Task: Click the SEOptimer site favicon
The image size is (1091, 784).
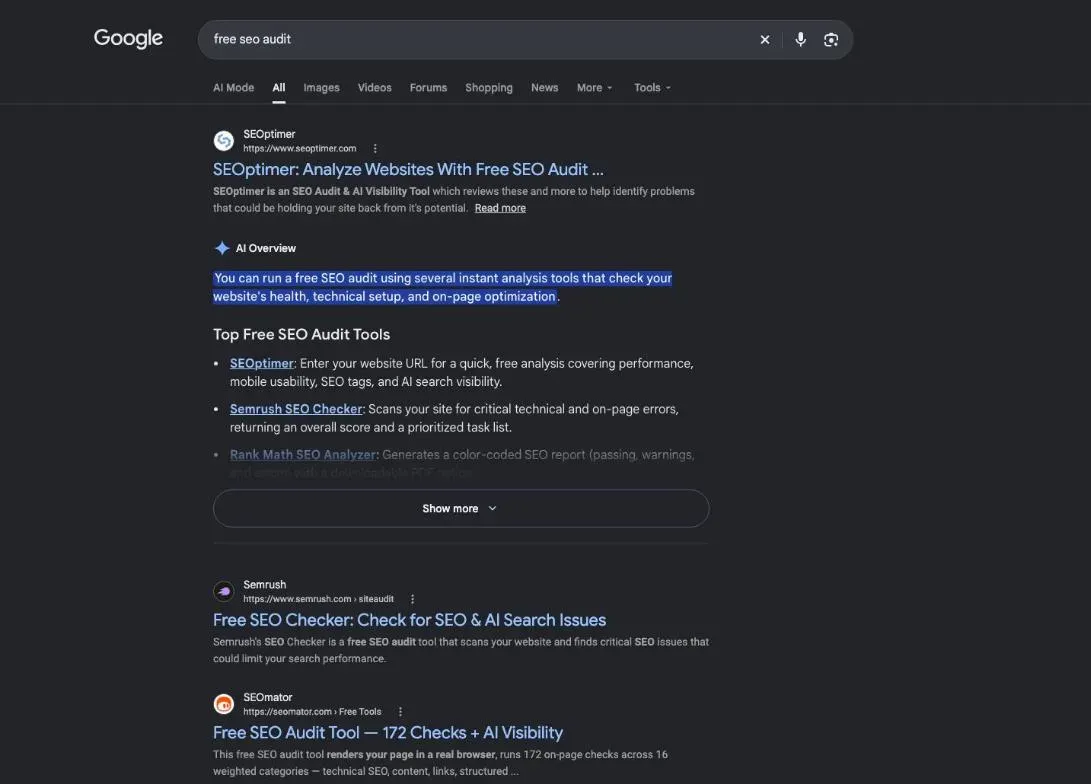Action: (x=223, y=141)
